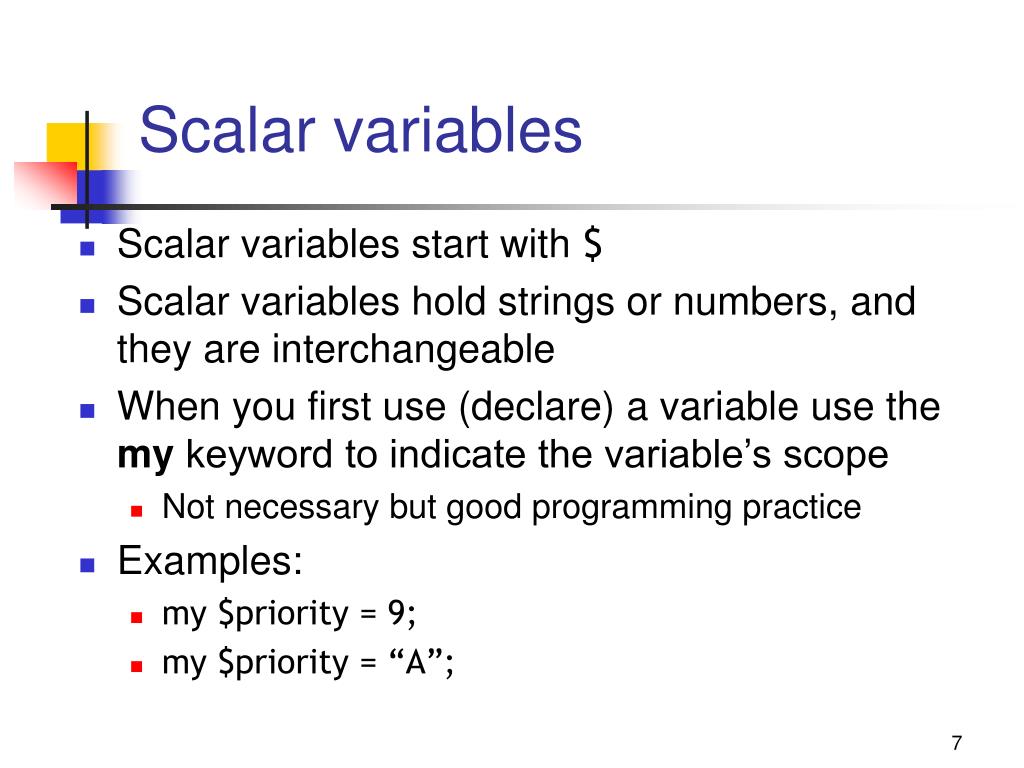Click red bullet before 'my $priority = “A”;'
The width and height of the screenshot is (1024, 768).
[136, 667]
